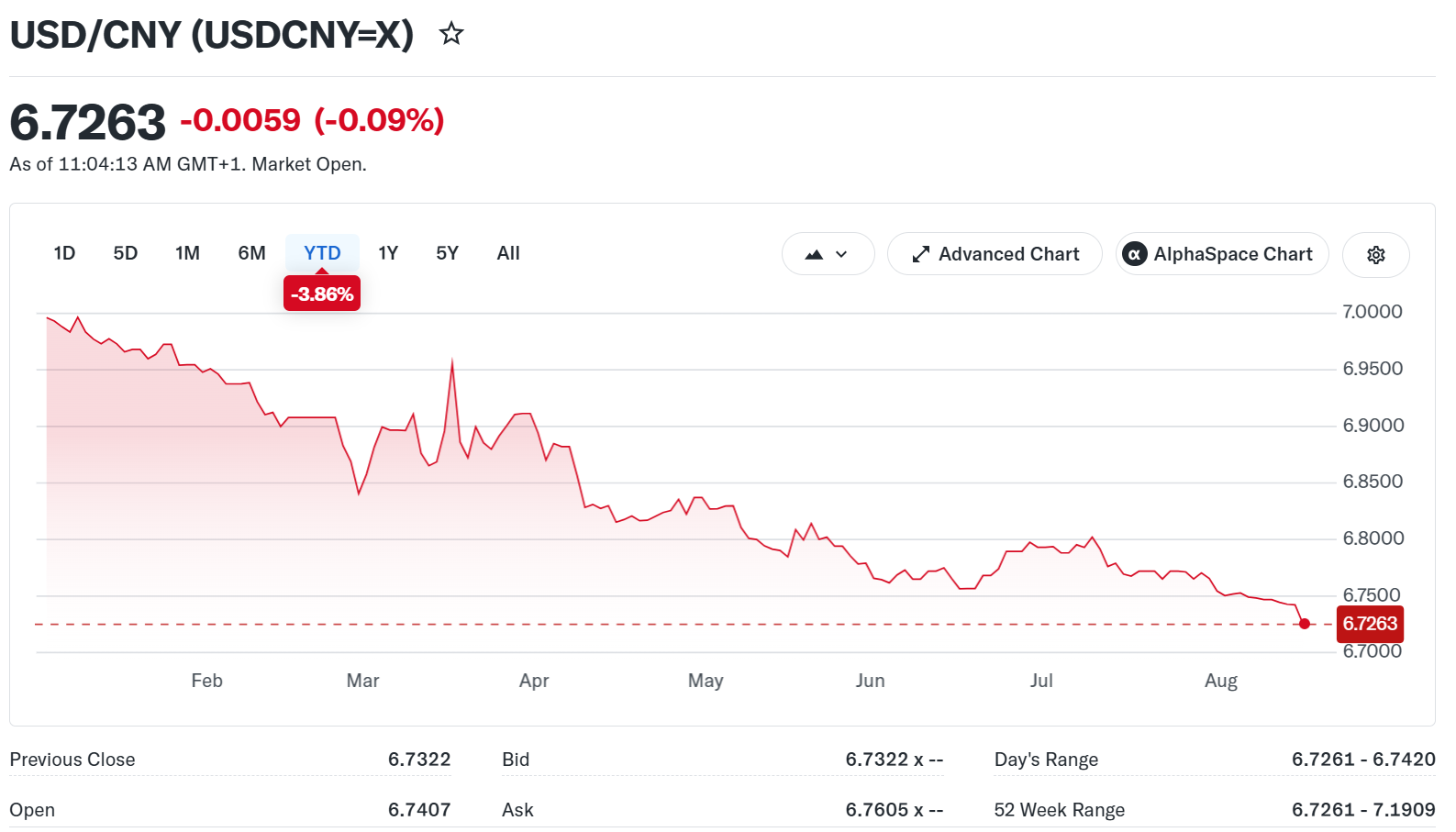Launch the AlphaSpace Chart
Screen dimensions: 1456x832
(x=1222, y=254)
